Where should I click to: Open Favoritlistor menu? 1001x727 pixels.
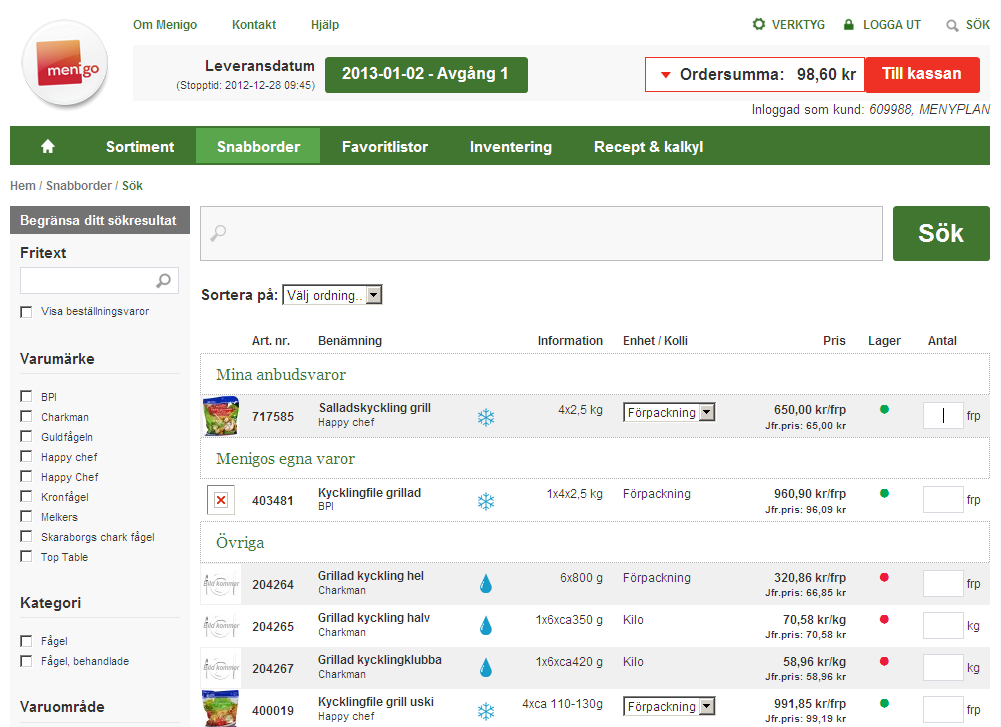point(385,147)
